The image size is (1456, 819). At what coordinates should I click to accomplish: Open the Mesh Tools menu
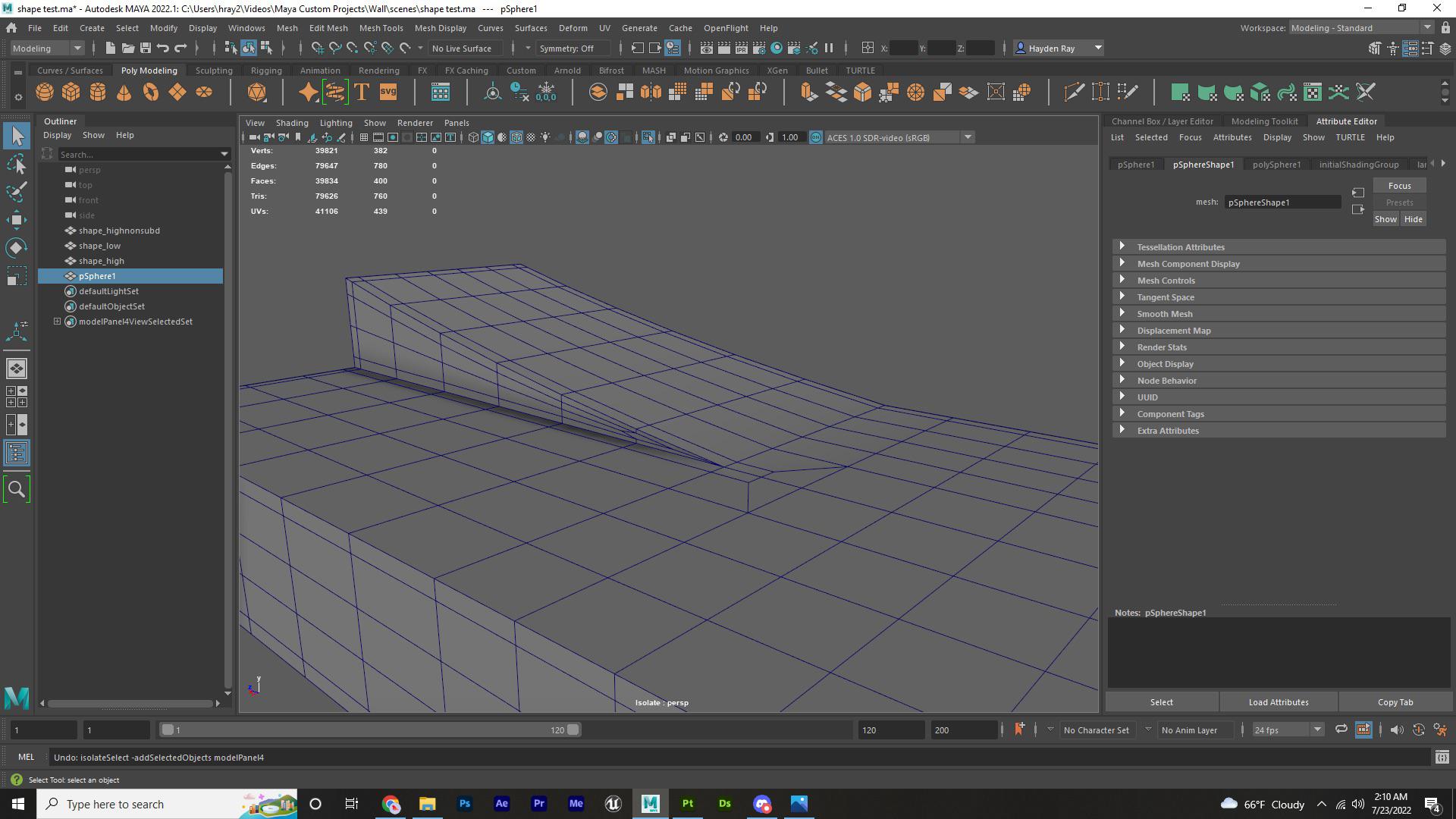(x=381, y=28)
